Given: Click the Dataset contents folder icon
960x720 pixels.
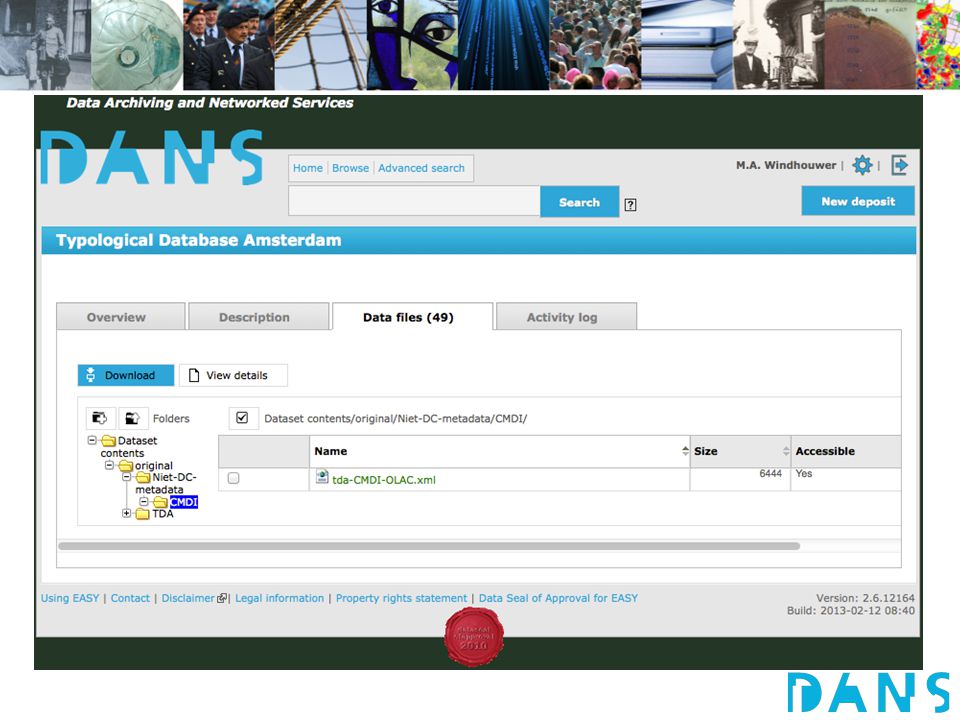Looking at the screenshot, I should [109, 440].
